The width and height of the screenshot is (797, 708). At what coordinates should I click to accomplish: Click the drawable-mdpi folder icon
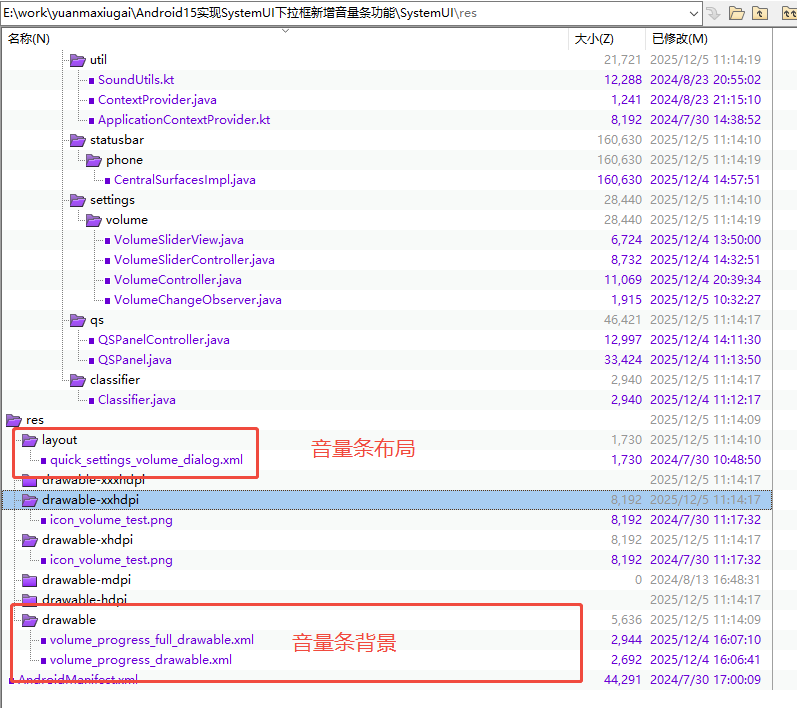30,580
